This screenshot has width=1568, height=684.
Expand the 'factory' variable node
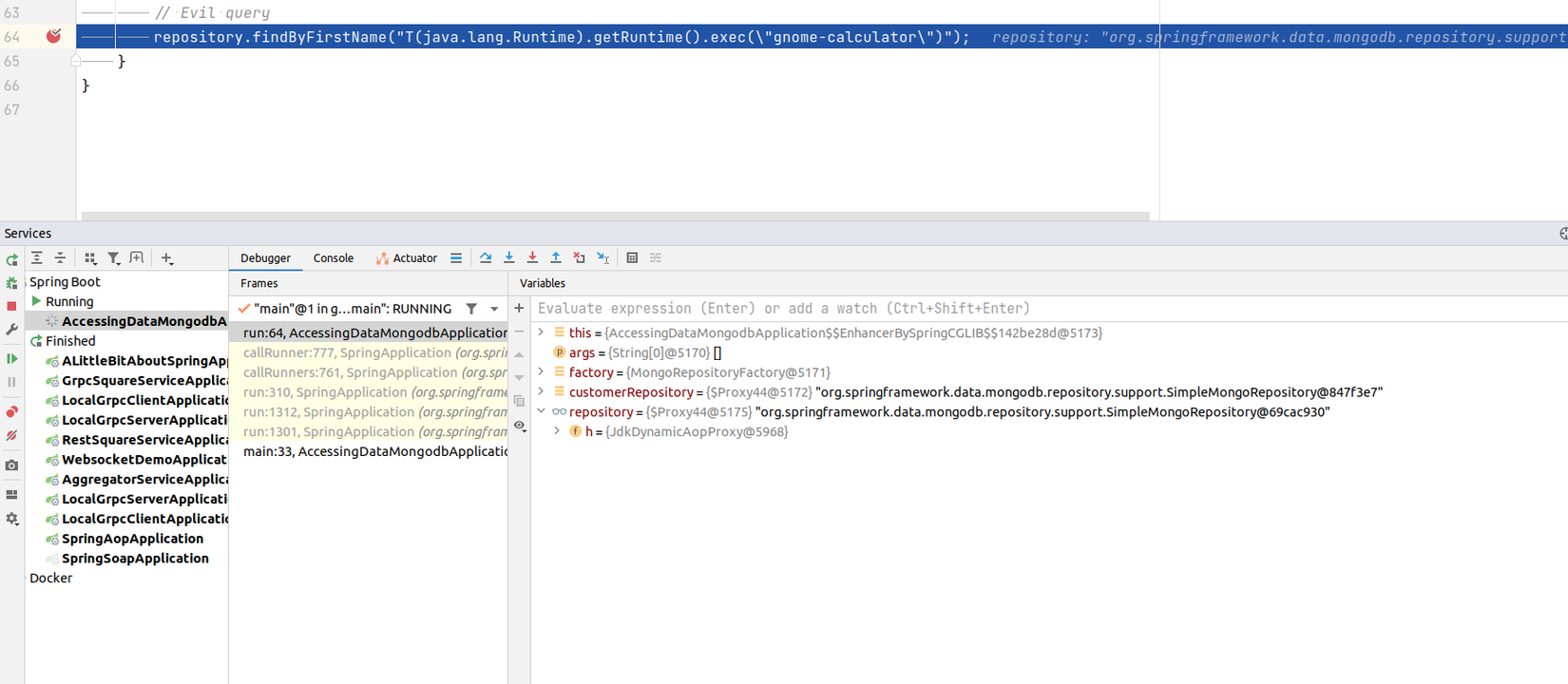click(x=542, y=372)
